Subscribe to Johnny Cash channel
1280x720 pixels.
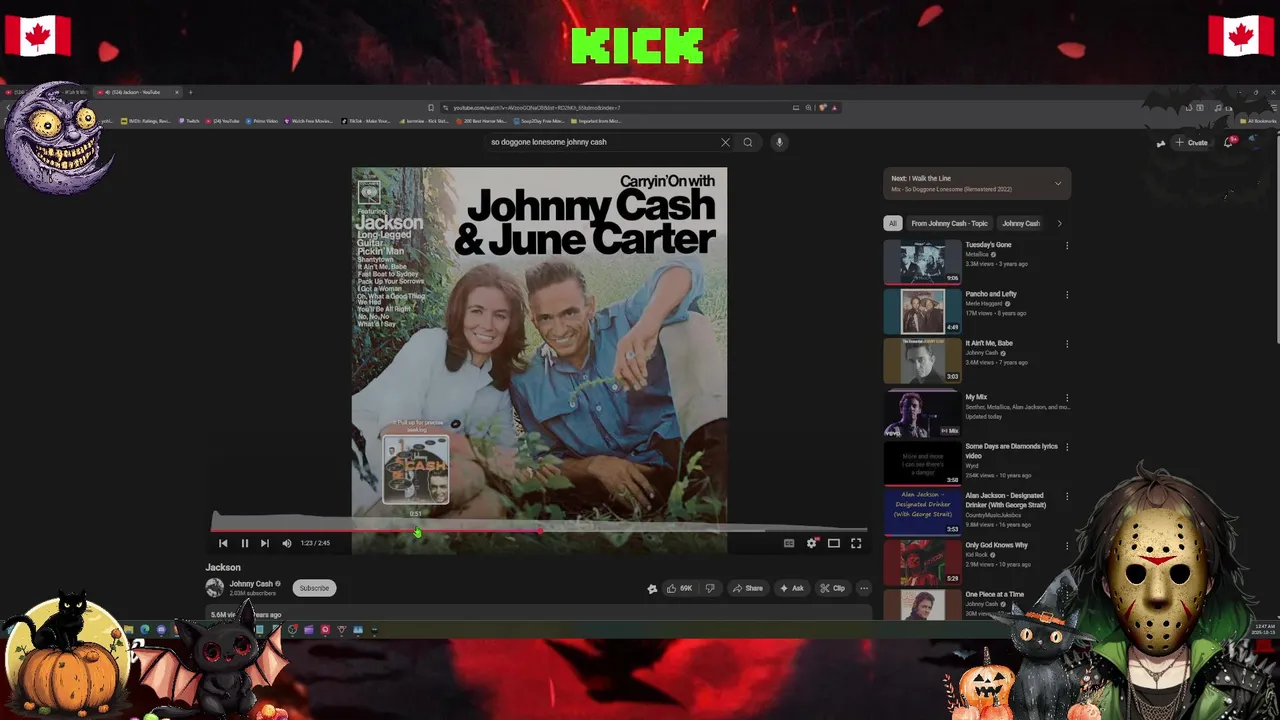coord(314,588)
